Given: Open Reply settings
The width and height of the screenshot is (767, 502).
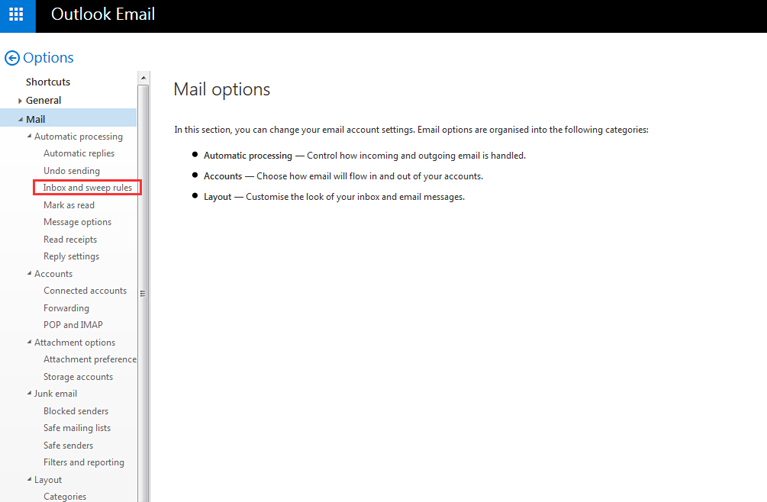Looking at the screenshot, I should (71, 256).
